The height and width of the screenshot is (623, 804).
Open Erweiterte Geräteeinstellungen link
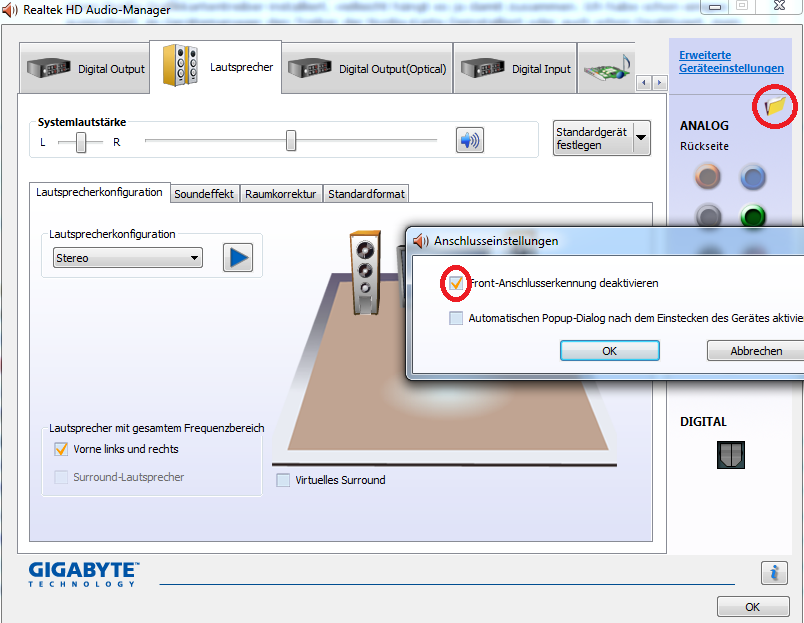coord(731,62)
